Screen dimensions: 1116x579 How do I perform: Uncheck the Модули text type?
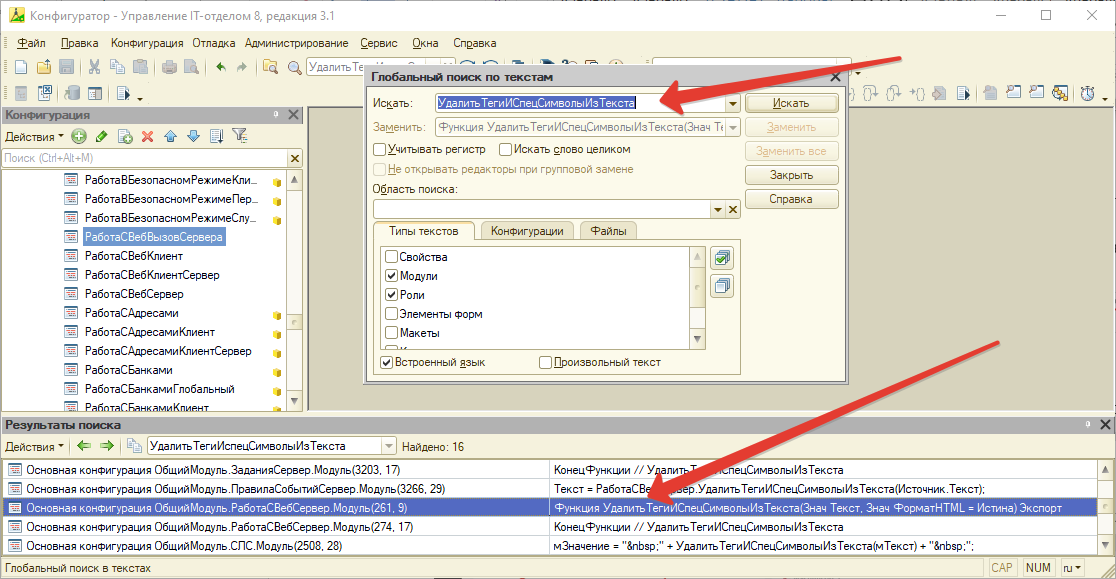point(392,276)
